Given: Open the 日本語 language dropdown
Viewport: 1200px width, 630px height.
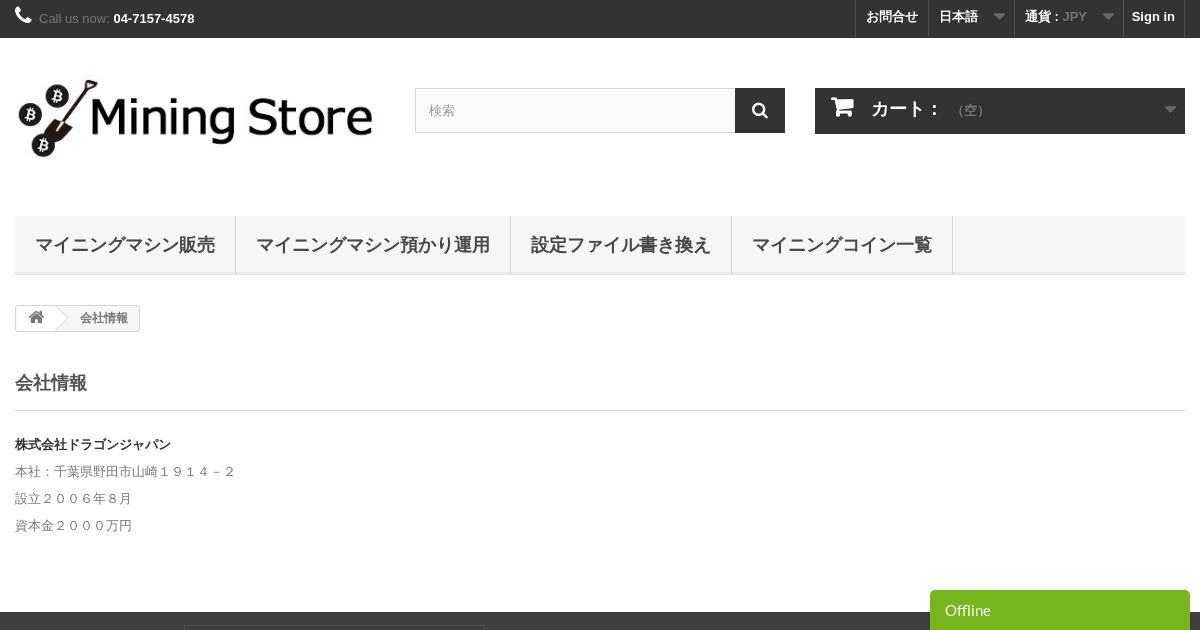Looking at the screenshot, I should pyautogui.click(x=971, y=17).
